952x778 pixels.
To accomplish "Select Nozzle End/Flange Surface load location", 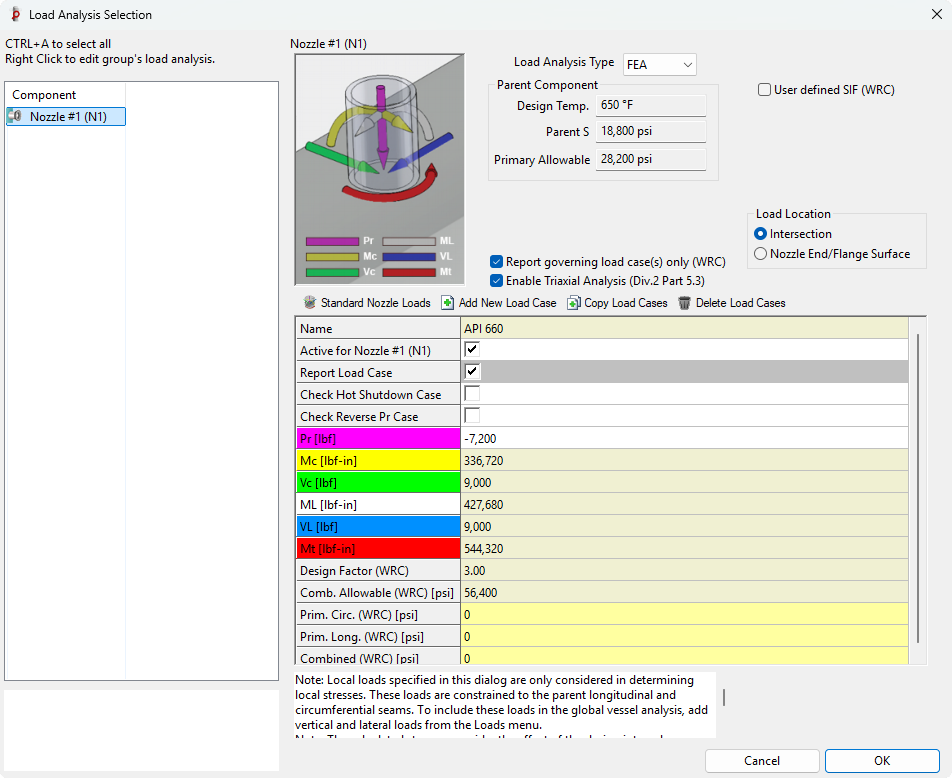I will pyautogui.click(x=761, y=254).
